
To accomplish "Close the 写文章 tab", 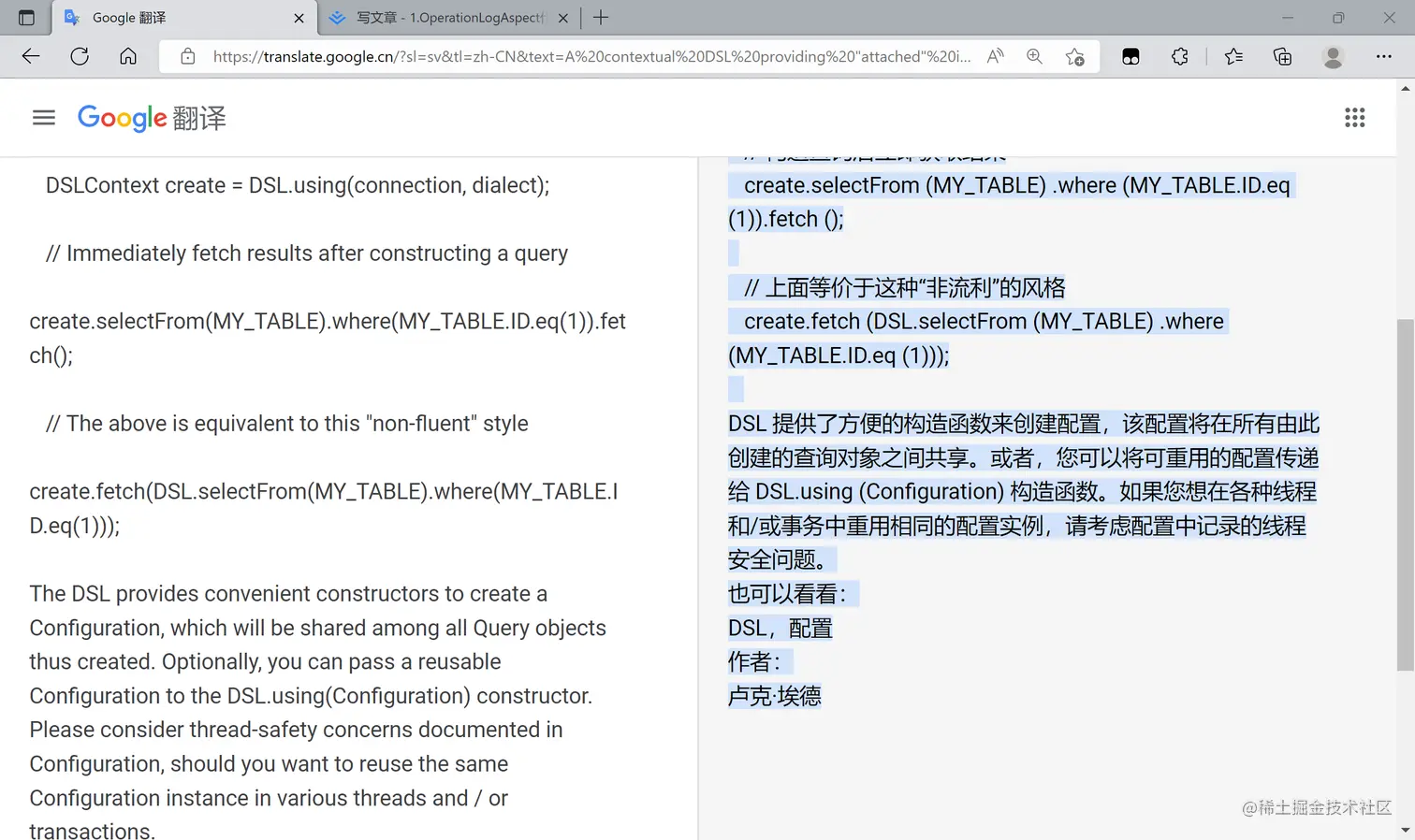I will (x=563, y=18).
